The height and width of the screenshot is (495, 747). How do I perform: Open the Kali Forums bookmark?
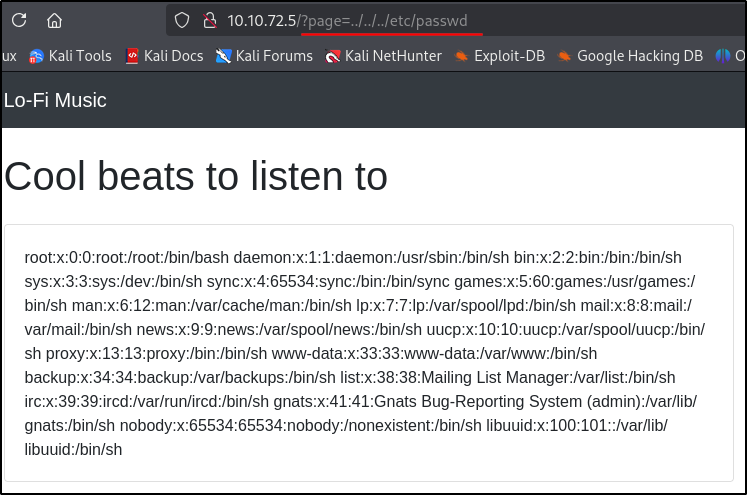[264, 56]
